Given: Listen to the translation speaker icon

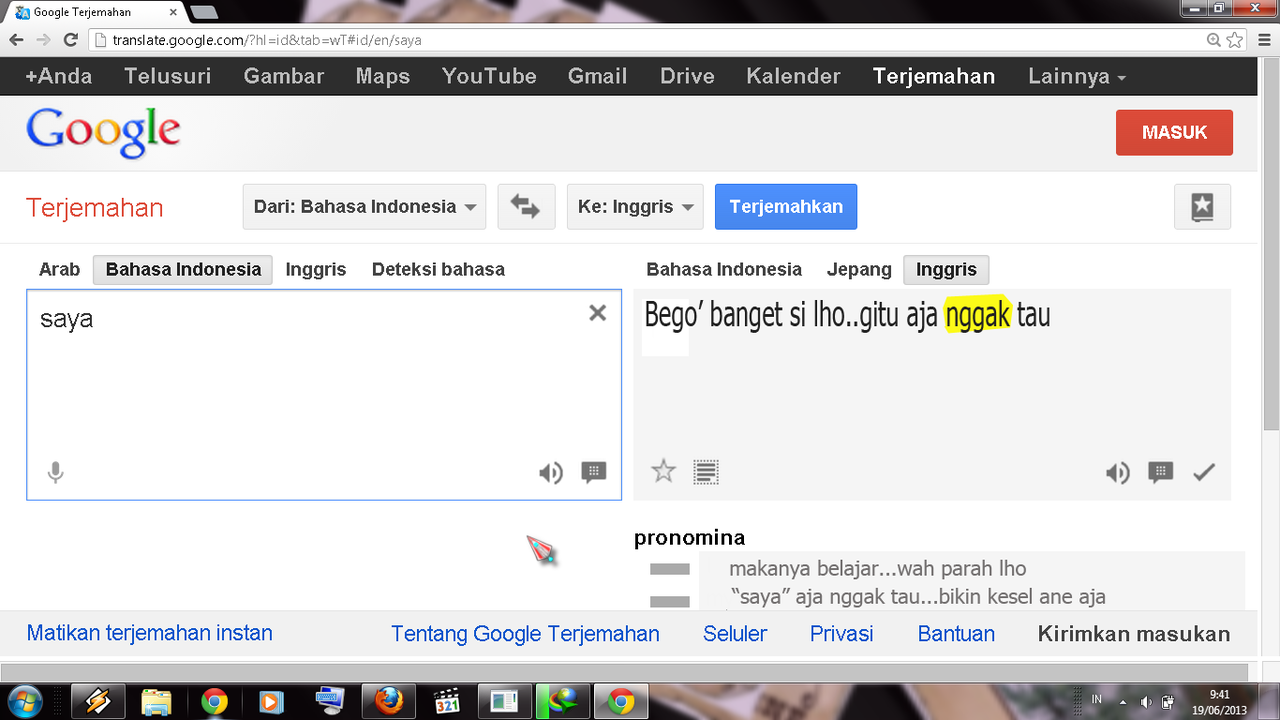Looking at the screenshot, I should (x=1118, y=473).
